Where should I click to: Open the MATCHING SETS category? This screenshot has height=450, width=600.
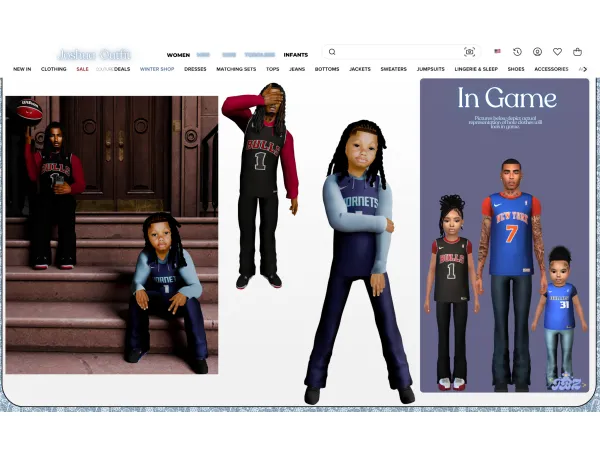pos(236,69)
